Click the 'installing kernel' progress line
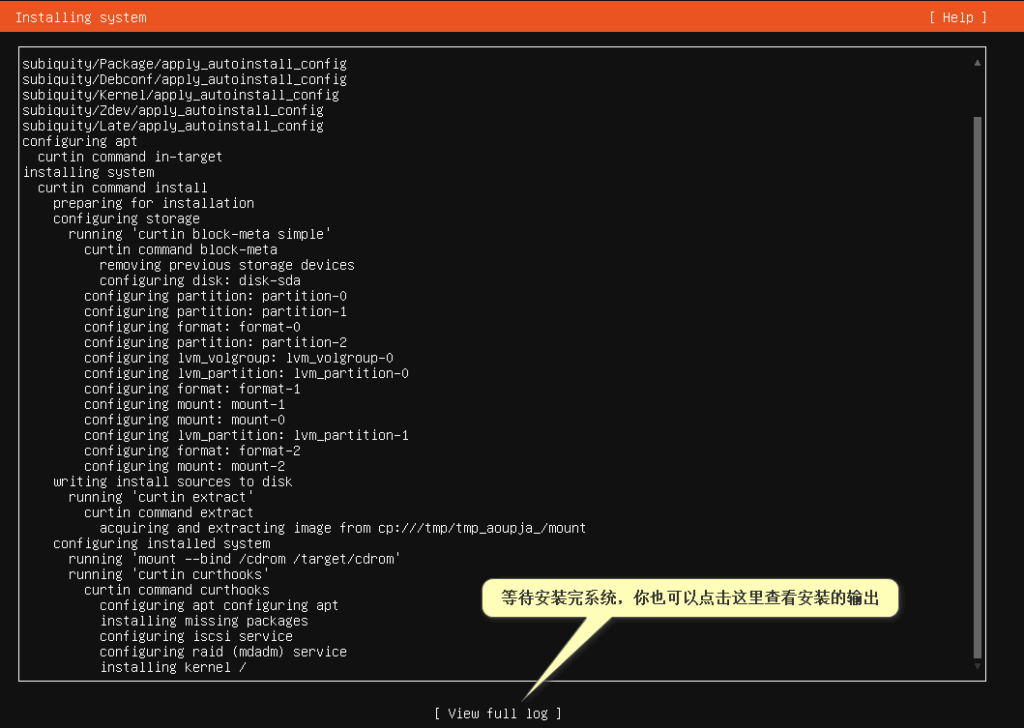Image resolution: width=1024 pixels, height=728 pixels. [x=172, y=667]
